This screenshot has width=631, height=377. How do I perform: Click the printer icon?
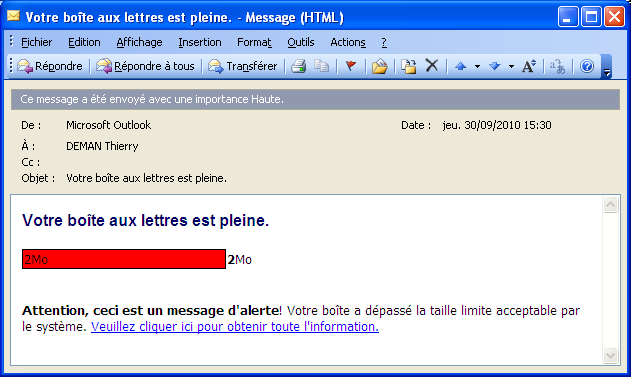coord(299,66)
